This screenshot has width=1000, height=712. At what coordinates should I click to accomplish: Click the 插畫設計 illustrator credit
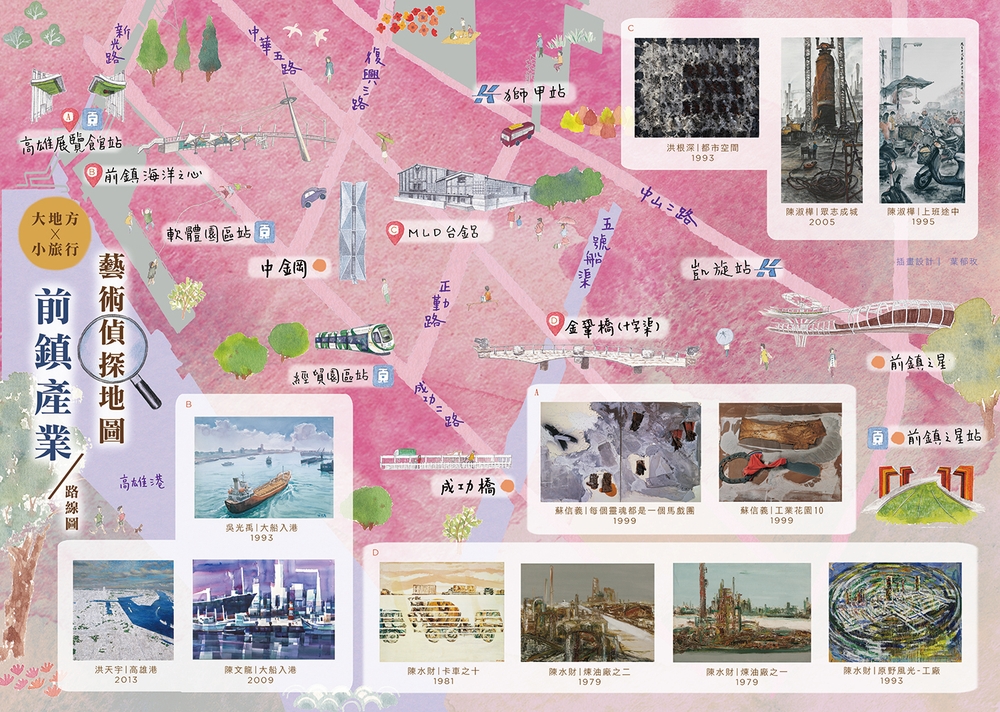pos(936,261)
